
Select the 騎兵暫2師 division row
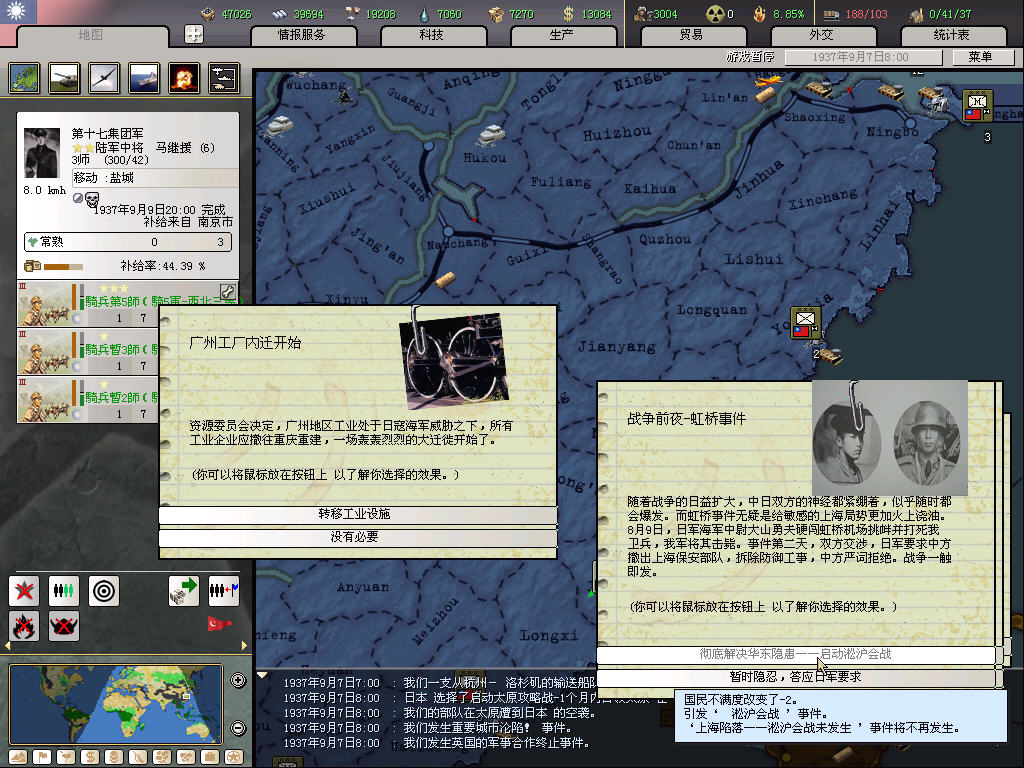click(88, 399)
